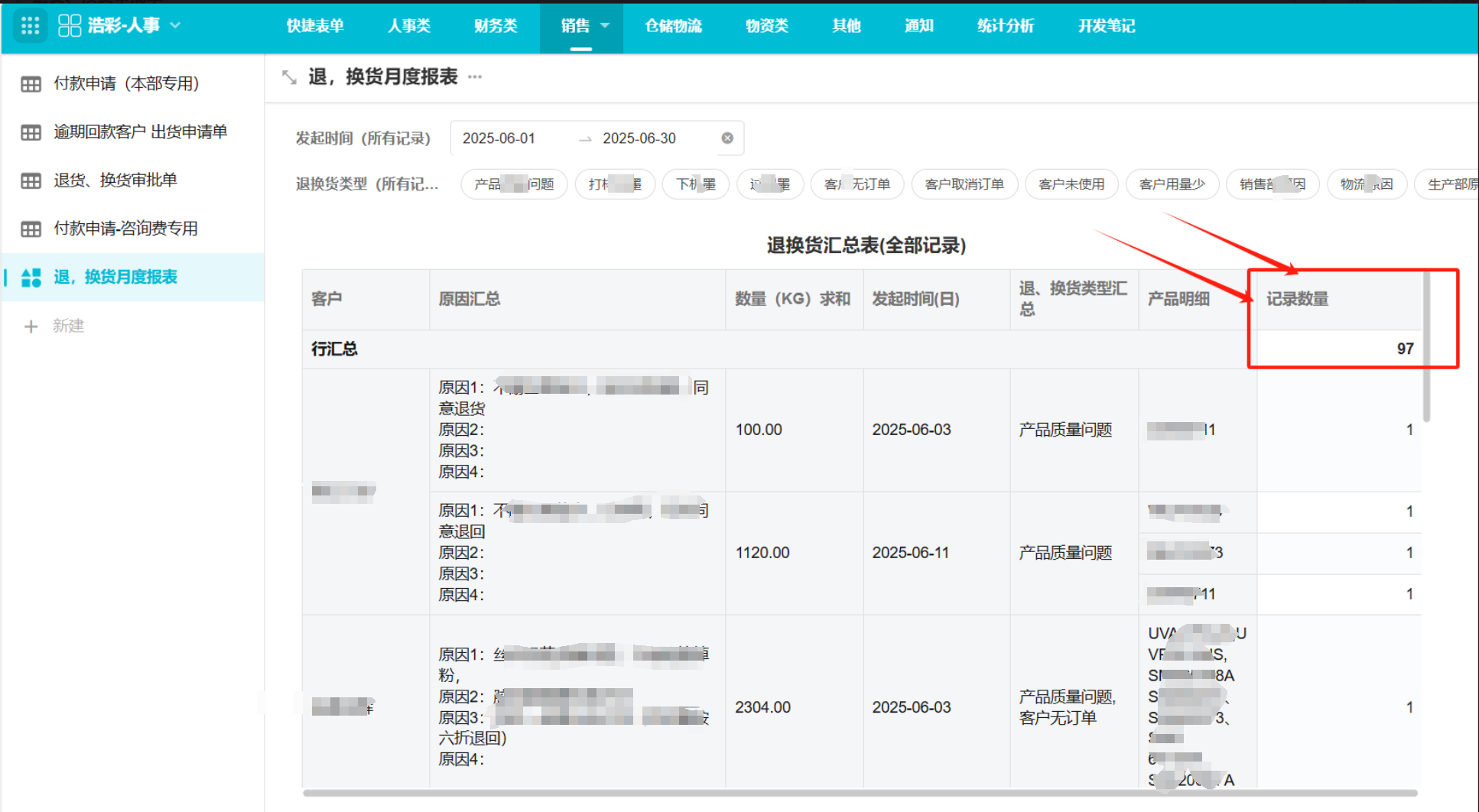Toggle the 客户未使用 filter chip
The width and height of the screenshot is (1479, 812).
coord(1071,184)
